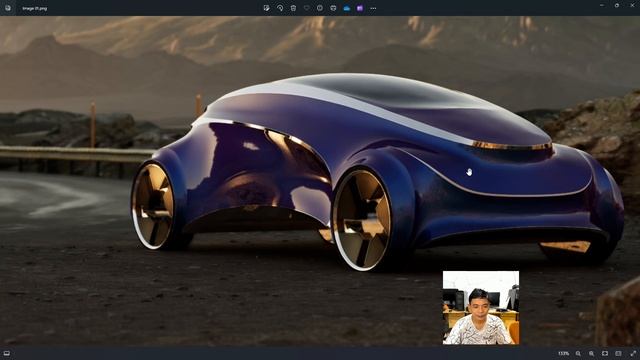Rotate the image with the rotate icon
The height and width of the screenshot is (360, 640).
280,8
